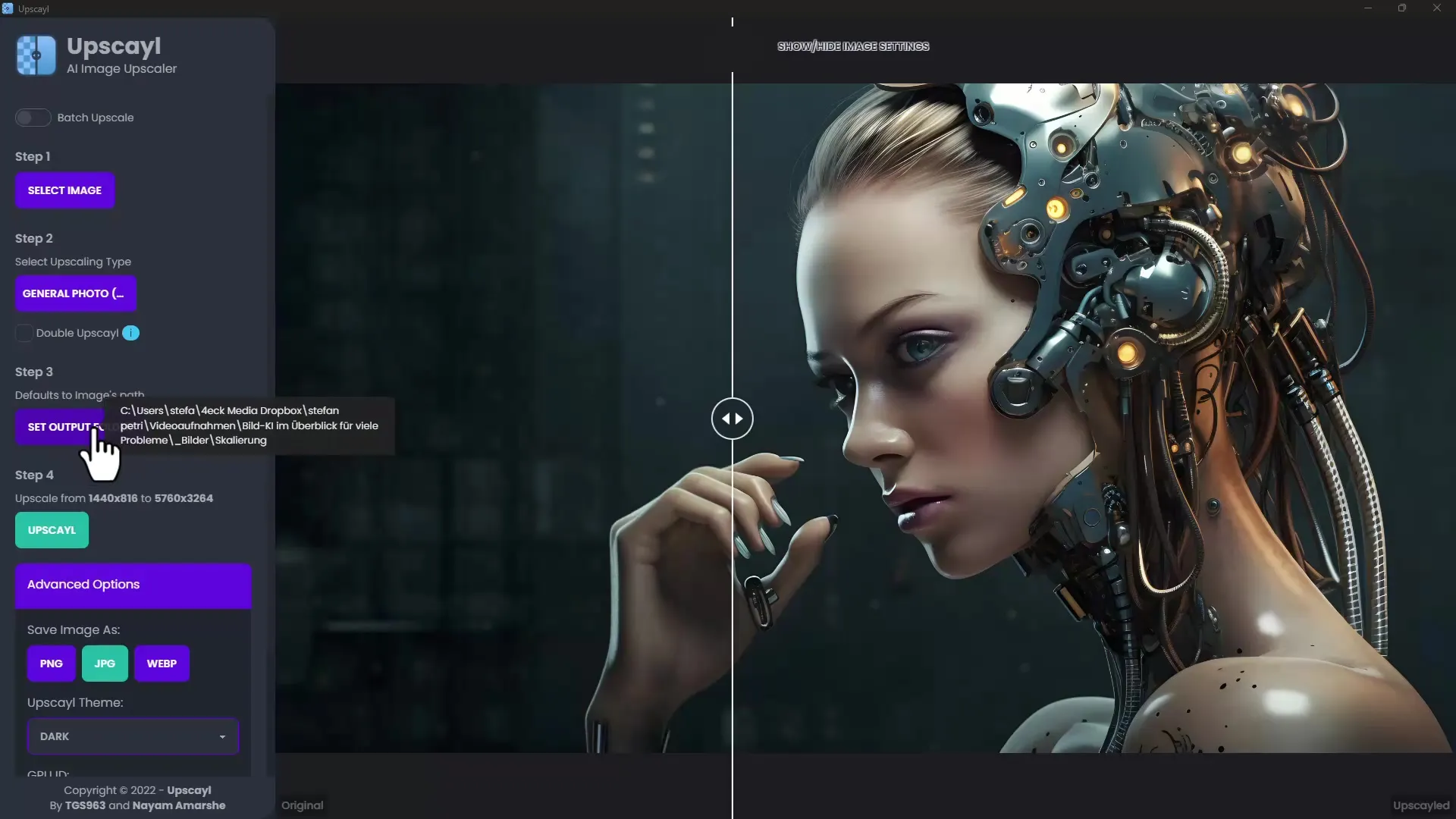Screen dimensions: 1456x819
Task: Show/Hide Image Settings toggle link
Action: coord(852,46)
